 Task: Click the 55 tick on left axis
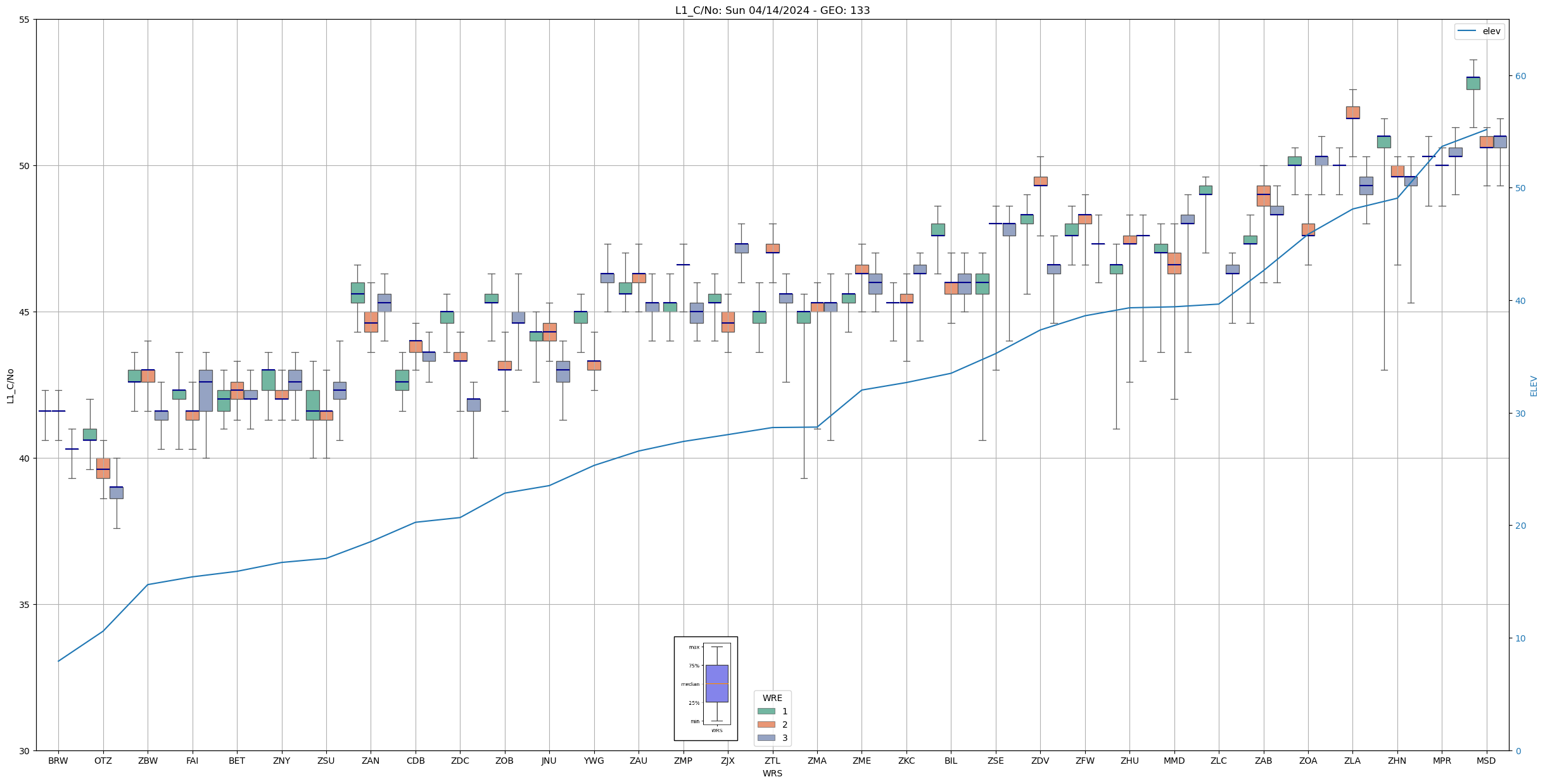pyautogui.click(x=25, y=20)
